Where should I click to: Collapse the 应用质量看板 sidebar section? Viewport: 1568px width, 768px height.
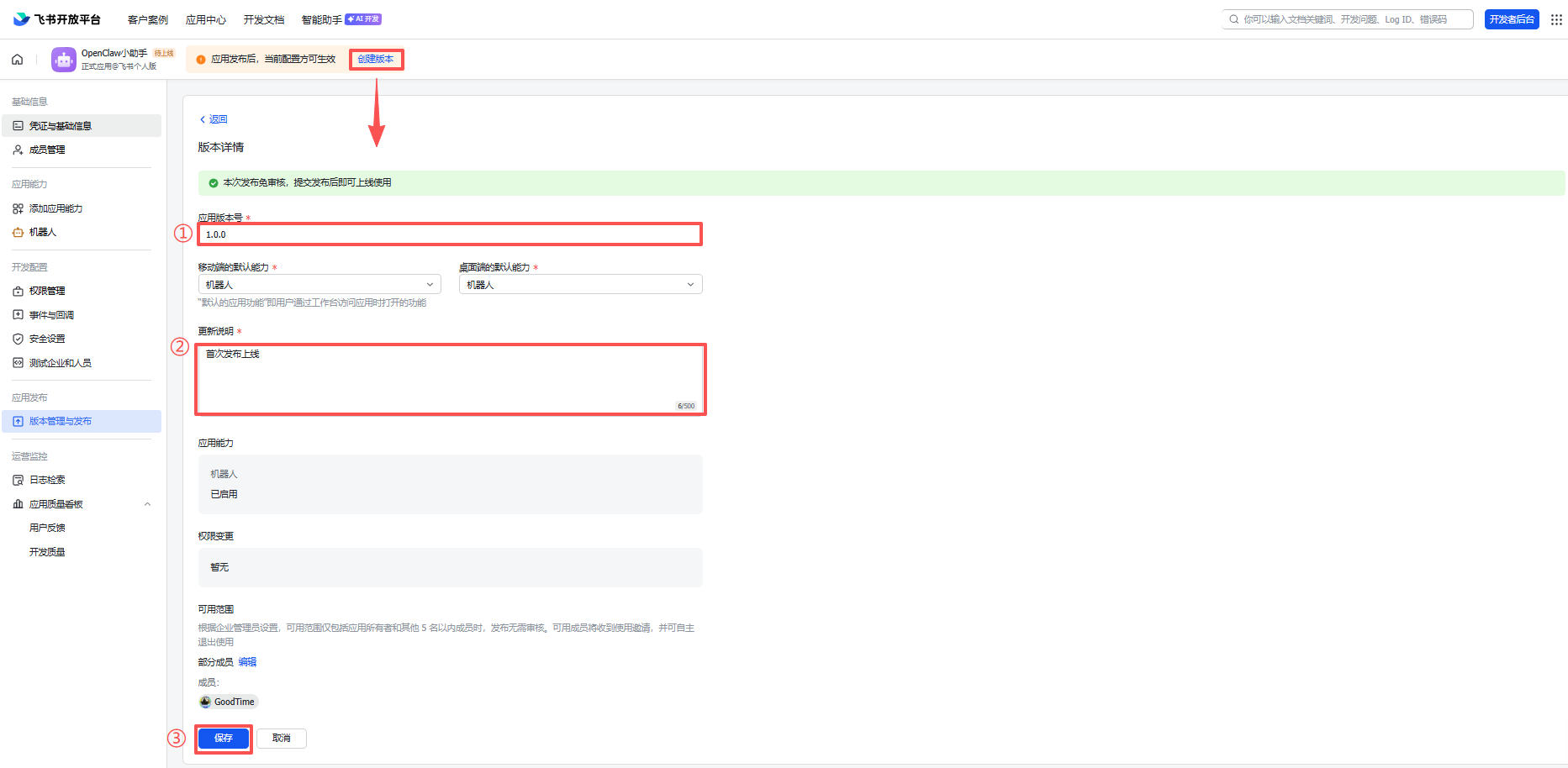(147, 505)
